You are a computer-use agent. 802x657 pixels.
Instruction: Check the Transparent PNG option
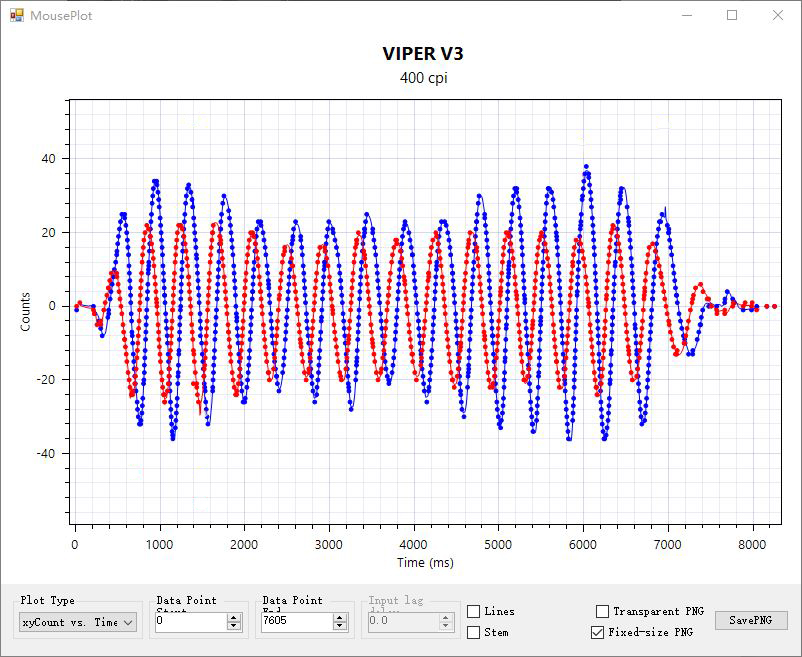point(602,611)
